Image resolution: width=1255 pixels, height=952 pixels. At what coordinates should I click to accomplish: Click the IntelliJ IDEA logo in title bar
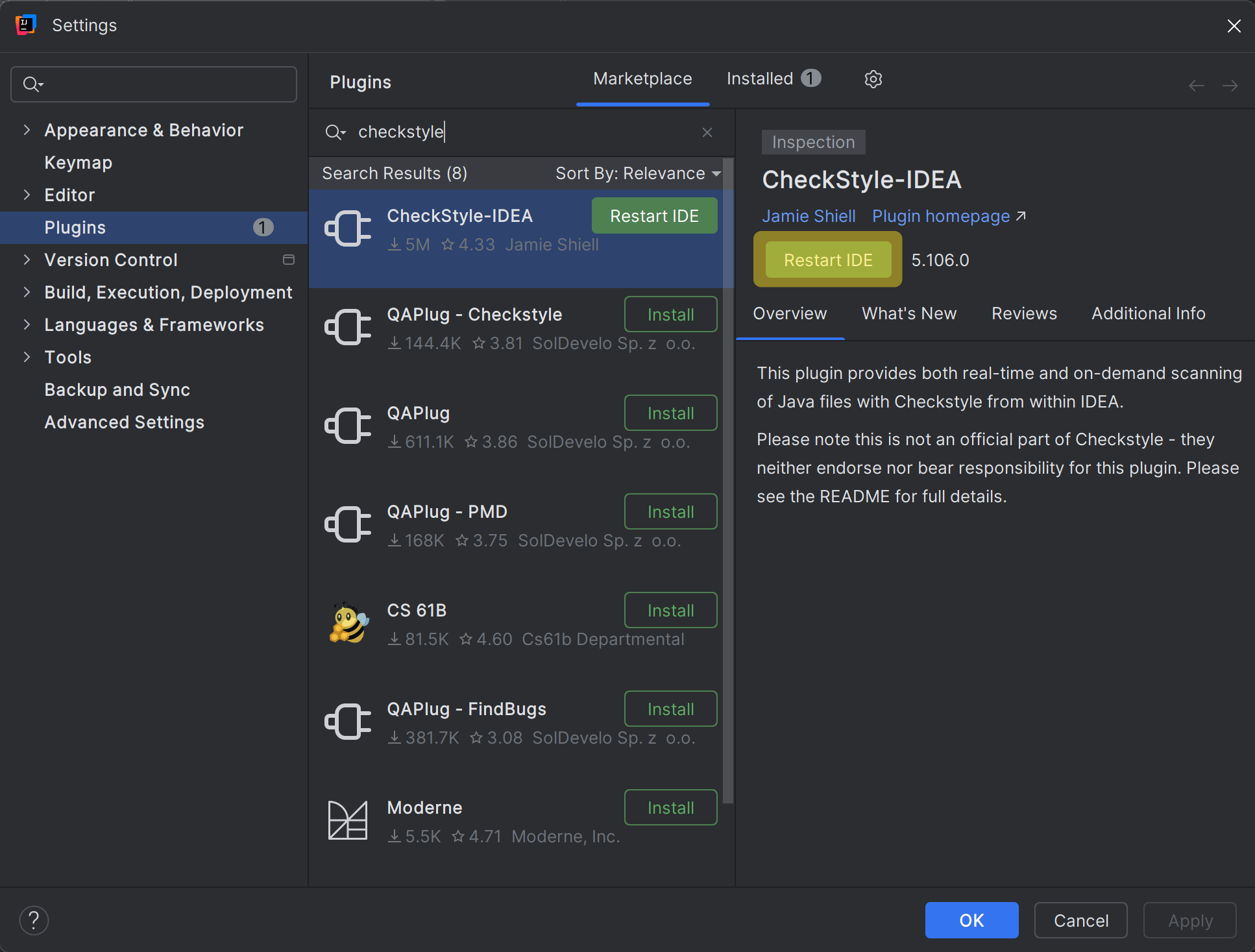point(25,25)
